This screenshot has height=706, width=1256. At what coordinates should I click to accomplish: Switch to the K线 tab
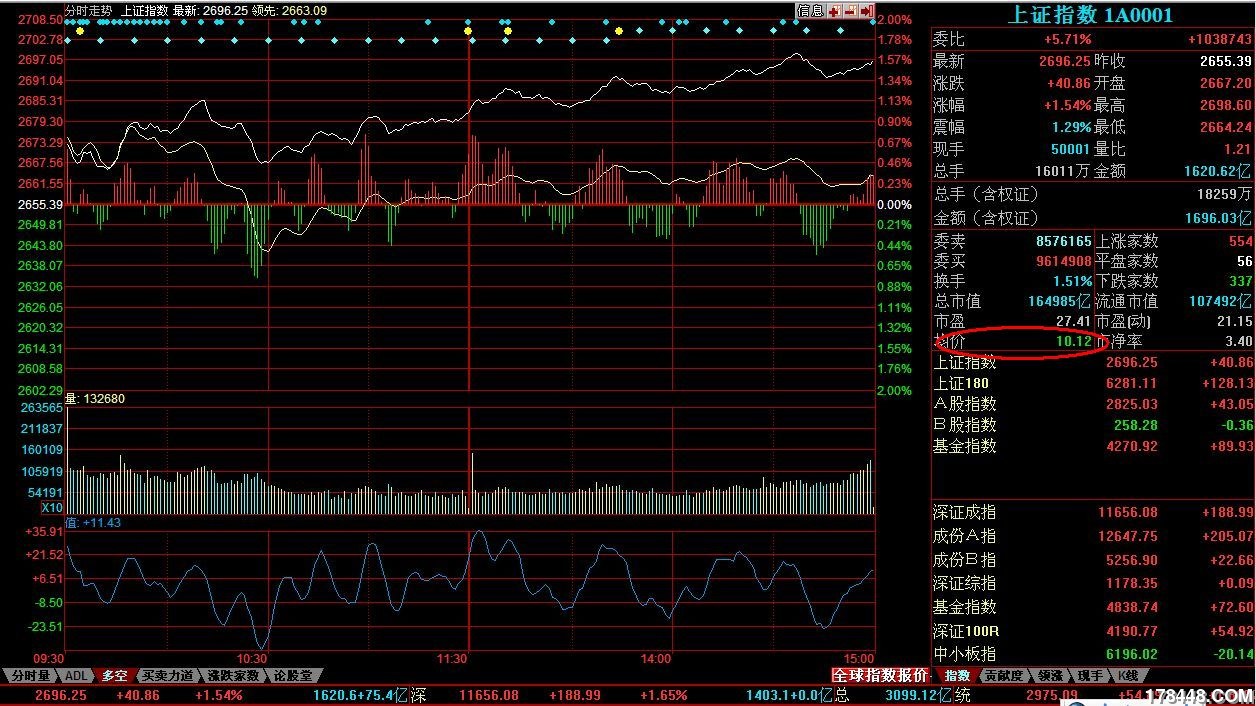1128,676
